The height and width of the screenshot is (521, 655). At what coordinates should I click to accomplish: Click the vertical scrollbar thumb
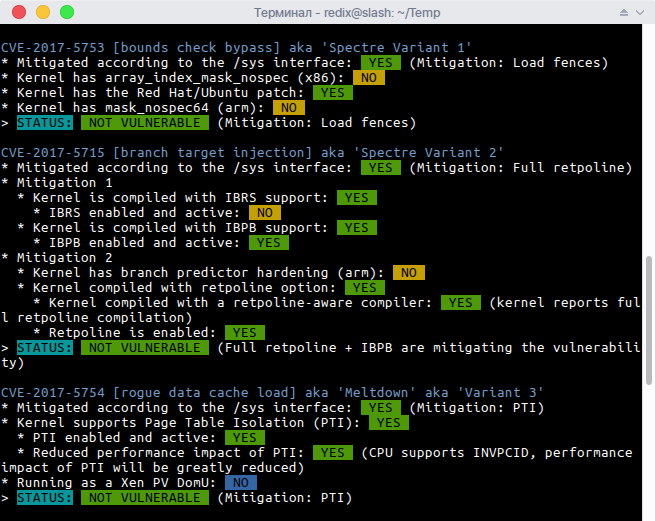[649, 320]
